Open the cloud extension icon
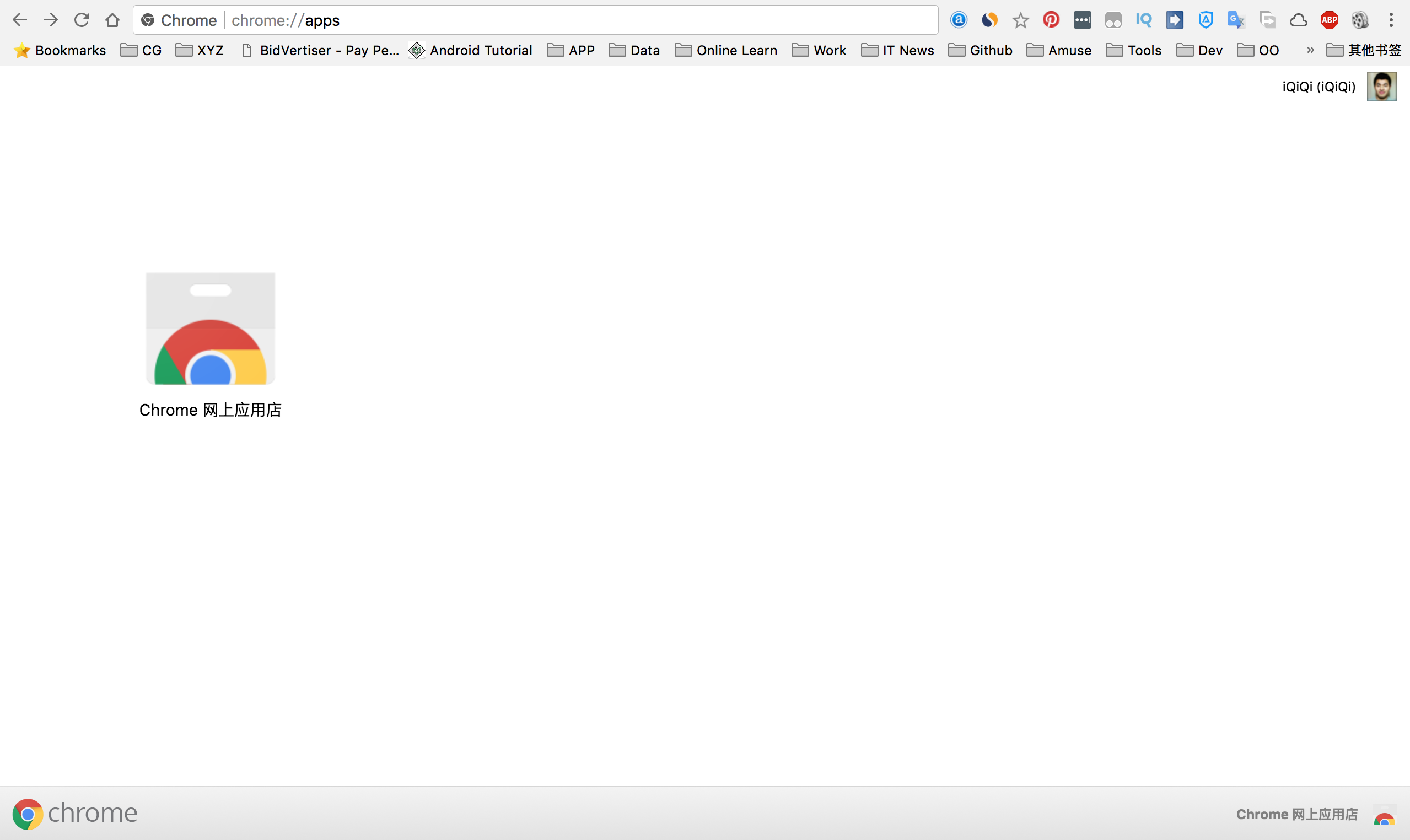This screenshot has width=1410, height=840. 1299,20
